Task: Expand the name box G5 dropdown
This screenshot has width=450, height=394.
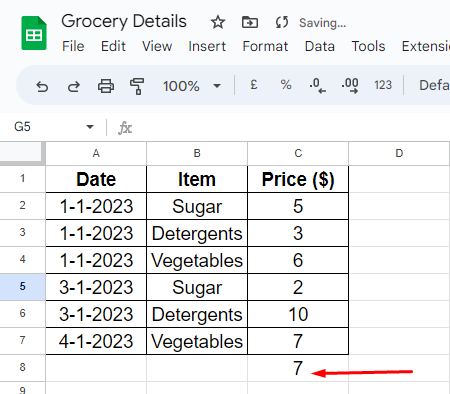Action: click(90, 127)
